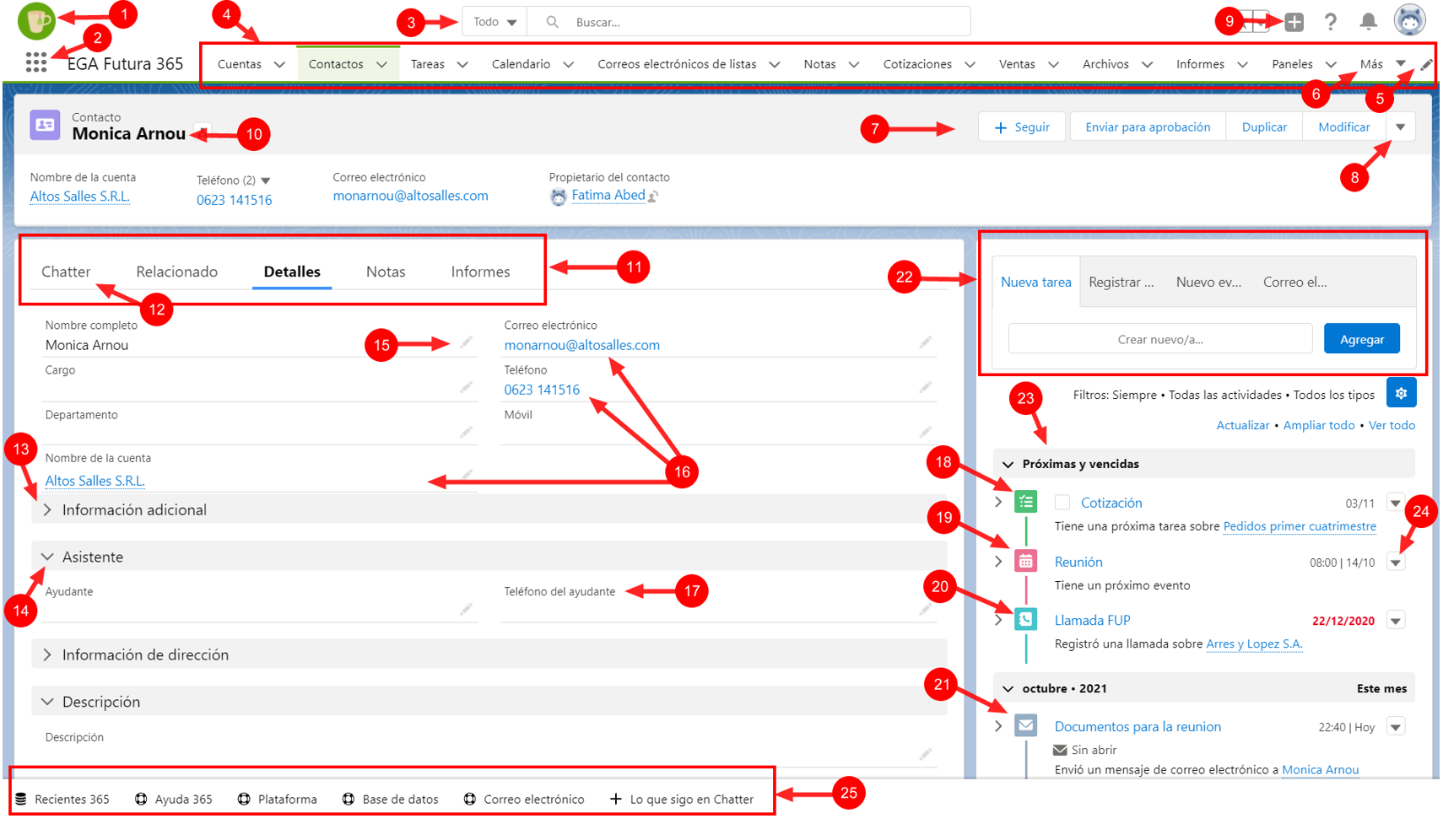Expand the Cuentas navigation dropdown arrow
Viewport: 1443px width, 840px height.
click(x=279, y=65)
